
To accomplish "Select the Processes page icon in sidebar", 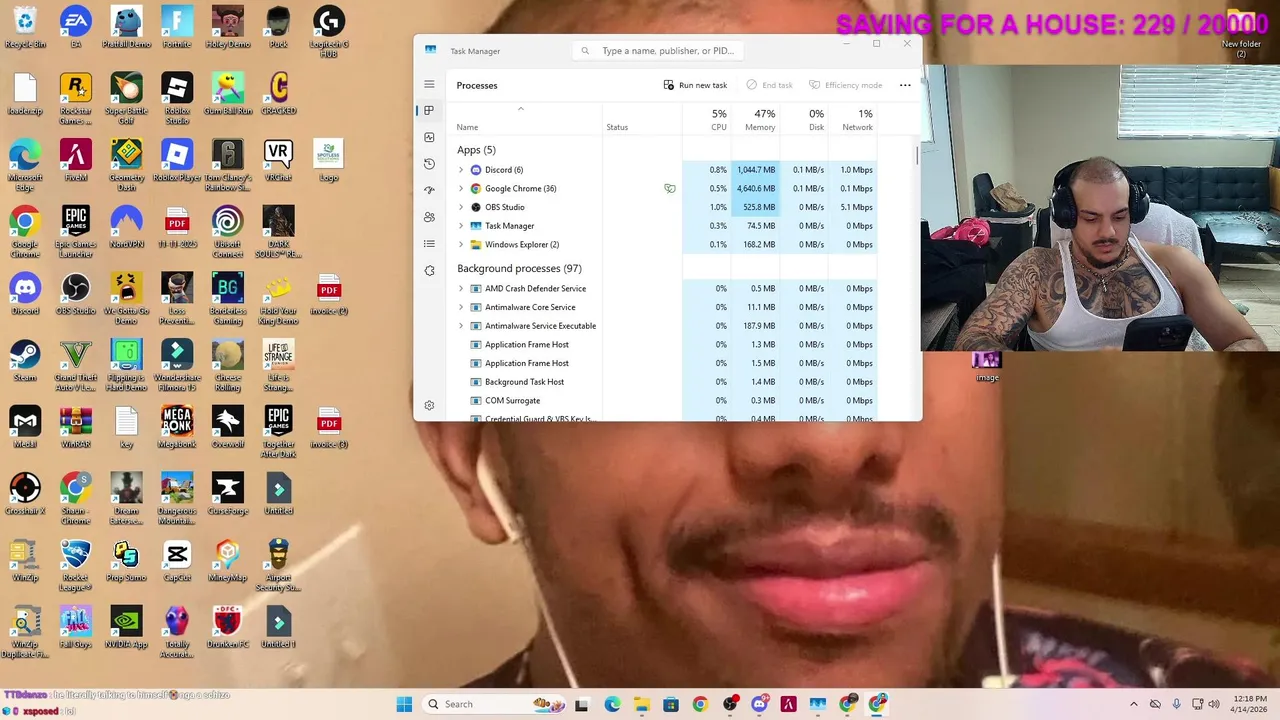I will click(429, 110).
